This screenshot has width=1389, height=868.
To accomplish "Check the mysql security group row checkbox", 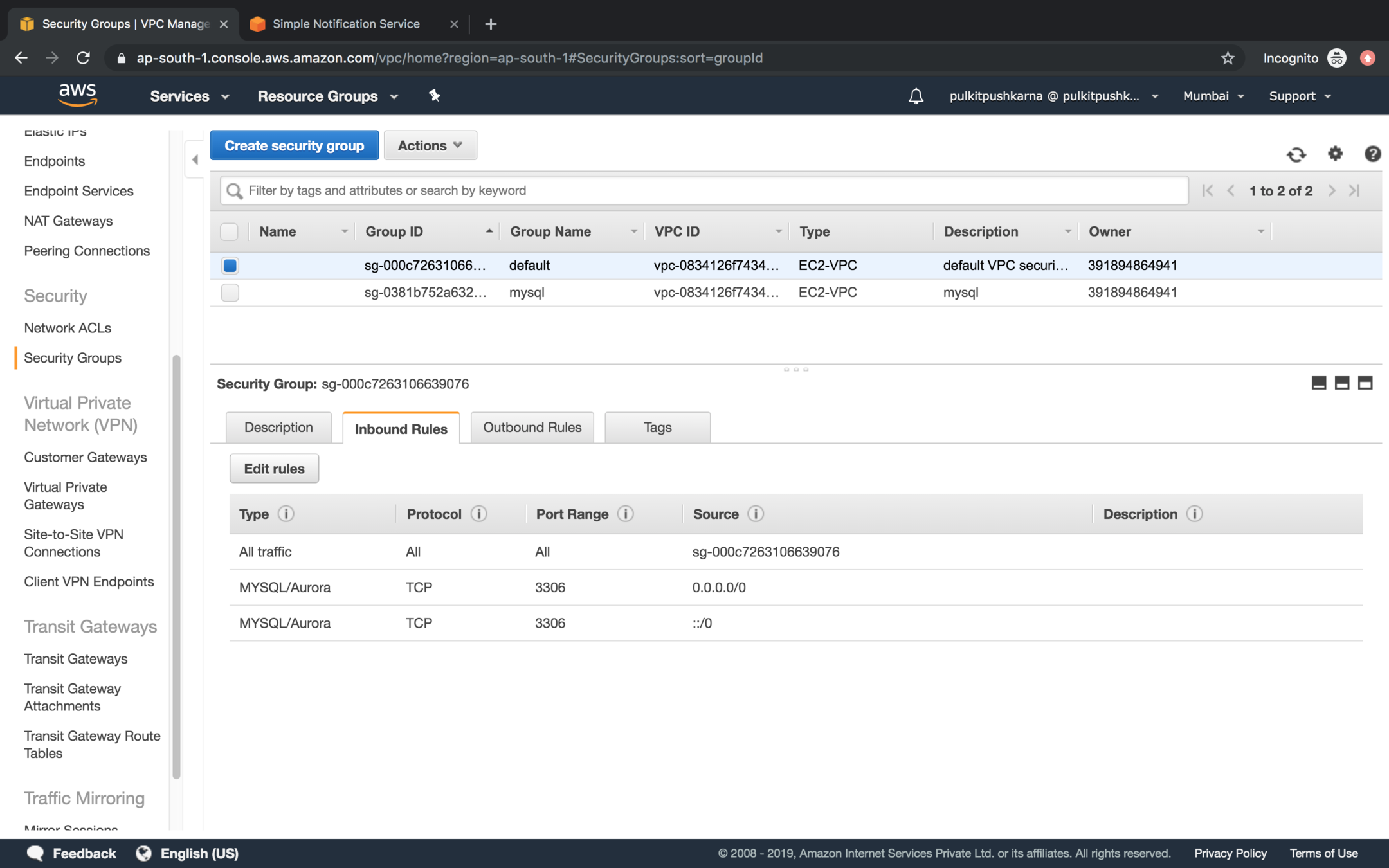I will (230, 293).
